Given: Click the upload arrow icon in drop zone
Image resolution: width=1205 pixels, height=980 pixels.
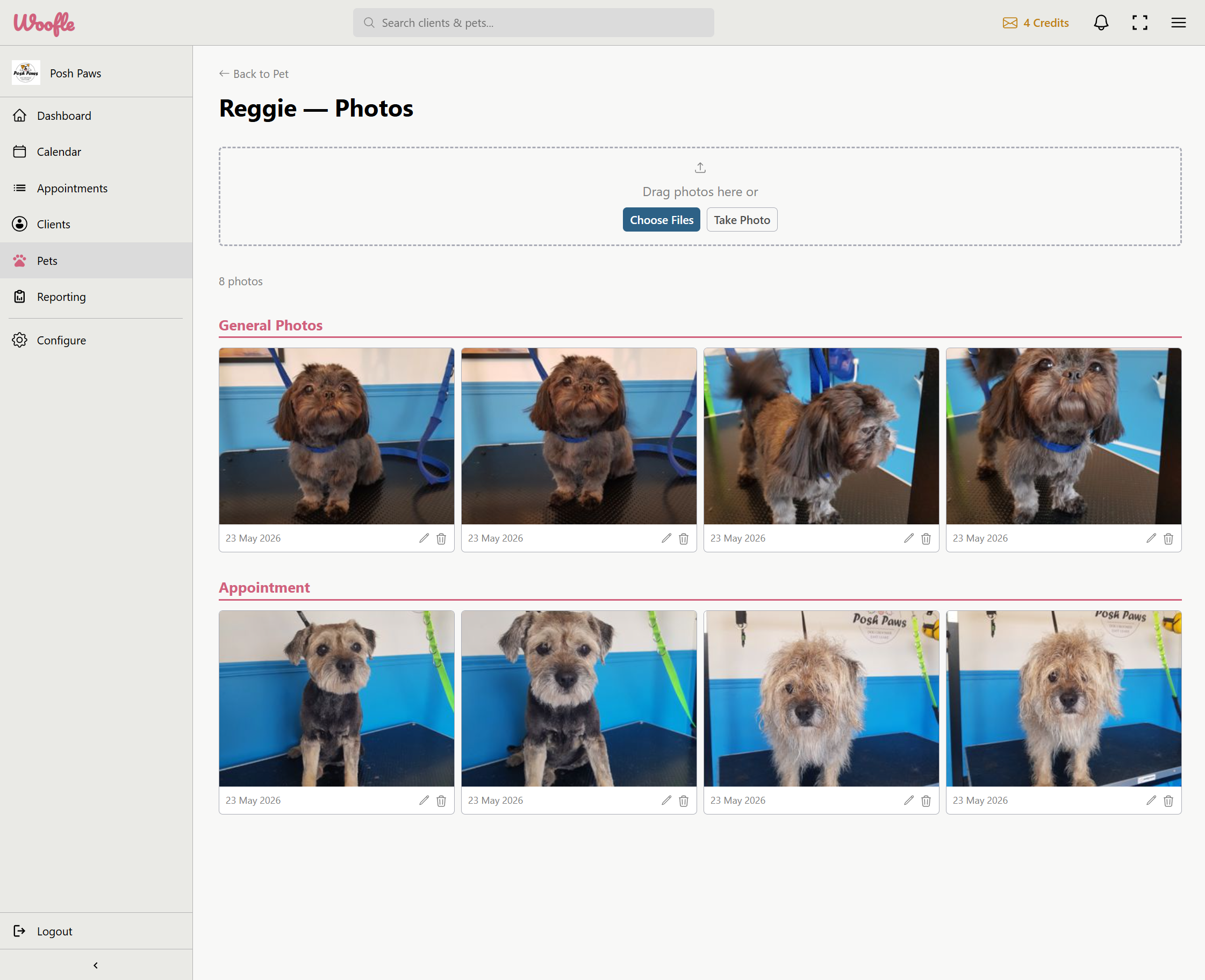Looking at the screenshot, I should click(700, 168).
